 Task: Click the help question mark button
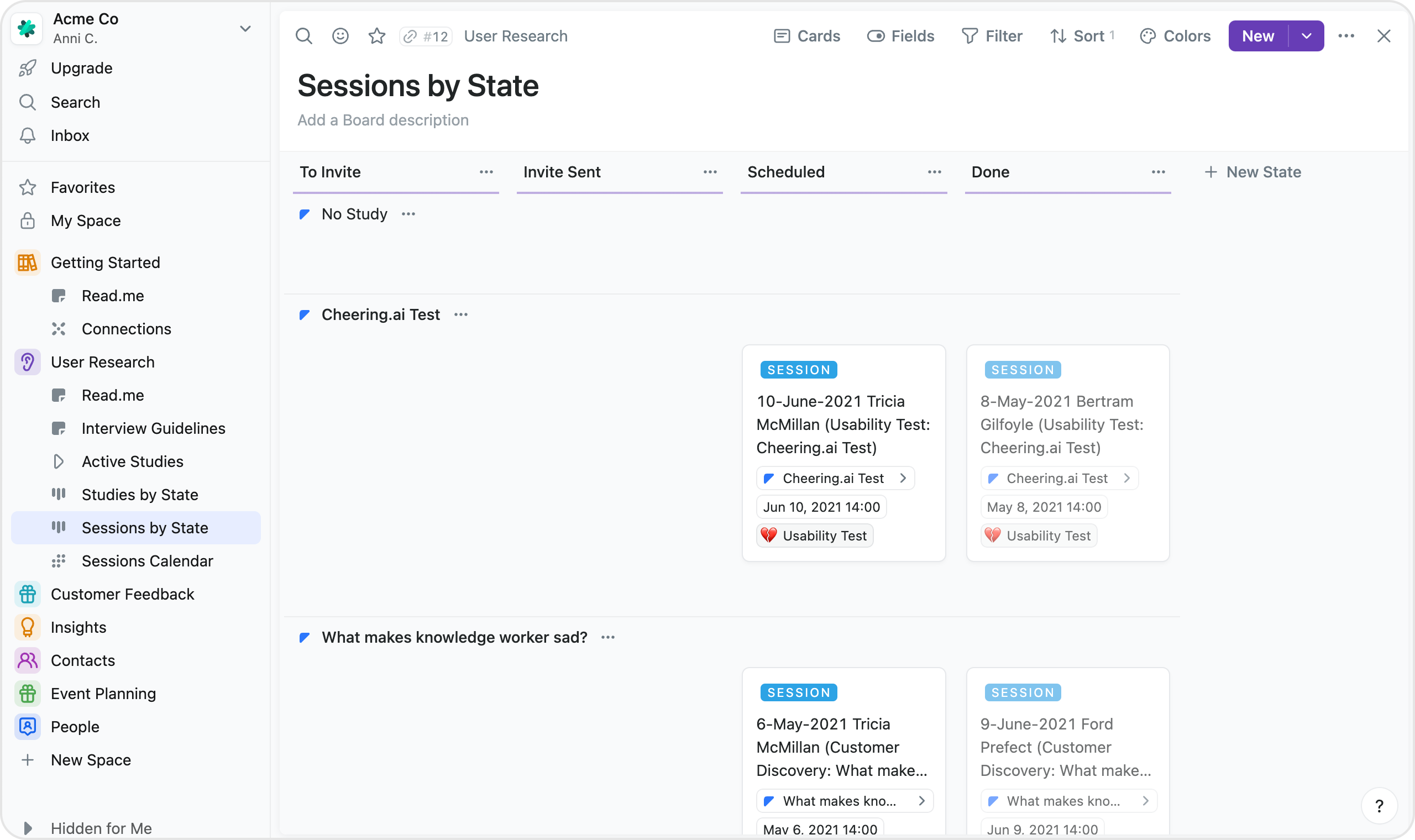pos(1379,806)
